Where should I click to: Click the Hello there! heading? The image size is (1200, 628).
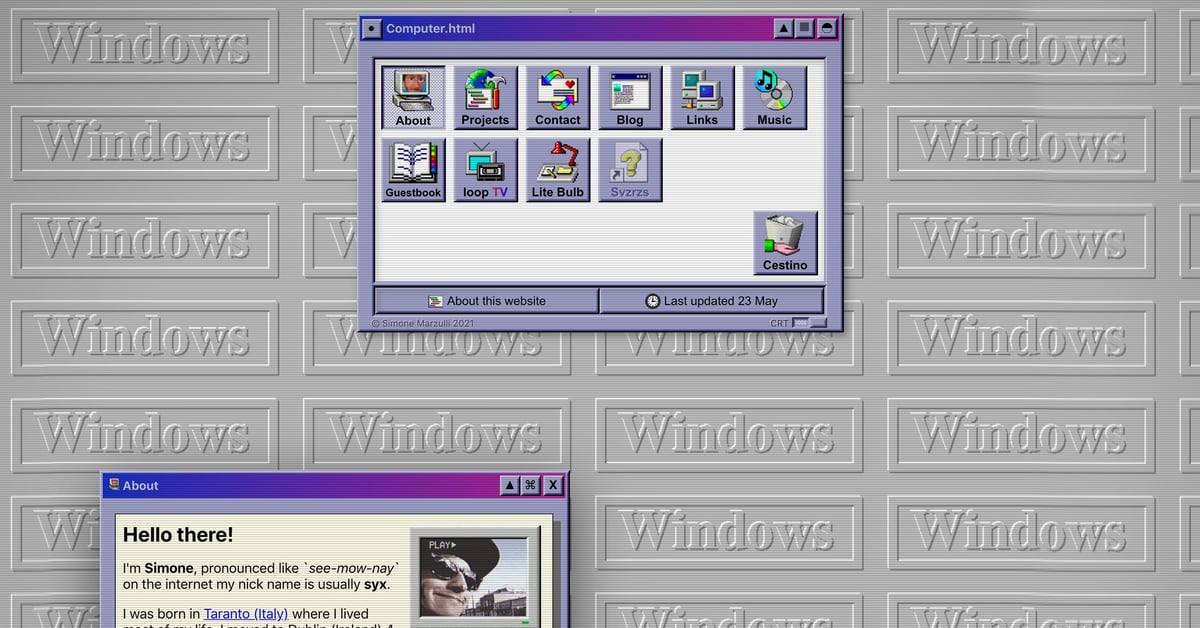click(x=178, y=535)
